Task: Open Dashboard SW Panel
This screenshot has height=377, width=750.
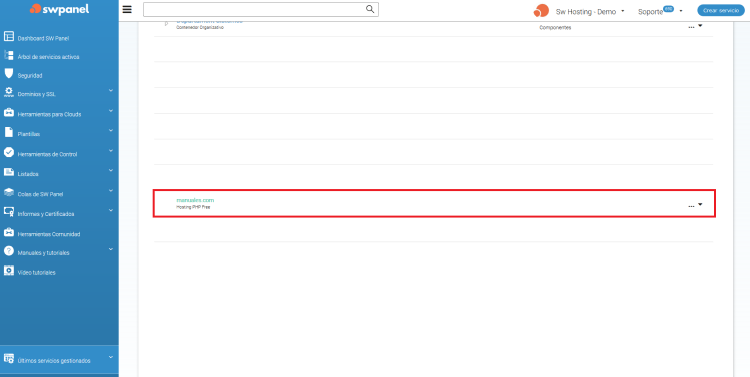Action: [x=43, y=38]
